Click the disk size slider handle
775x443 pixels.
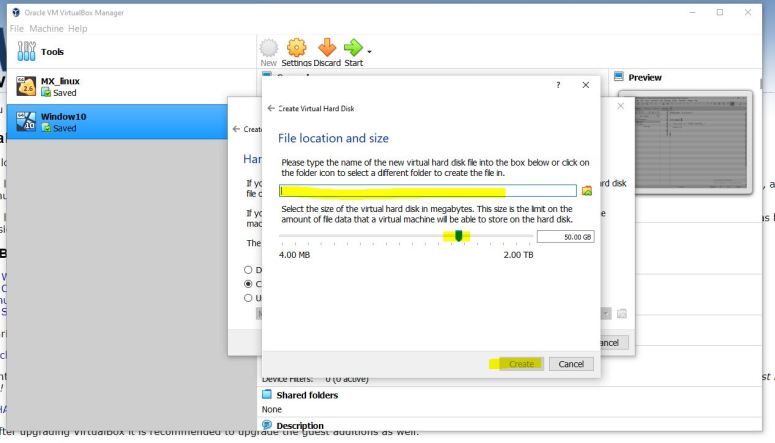tap(459, 236)
